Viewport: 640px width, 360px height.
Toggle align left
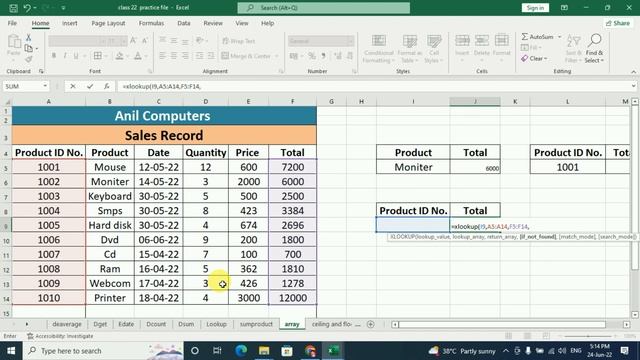click(x=162, y=56)
